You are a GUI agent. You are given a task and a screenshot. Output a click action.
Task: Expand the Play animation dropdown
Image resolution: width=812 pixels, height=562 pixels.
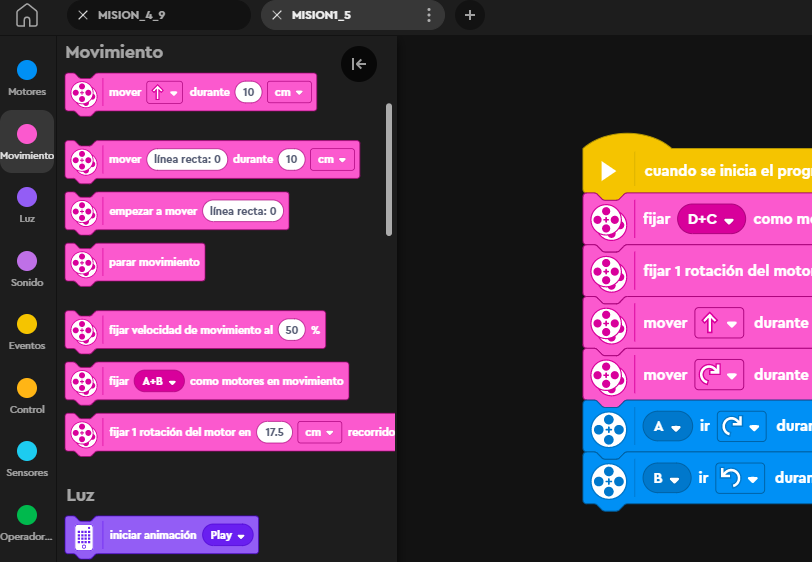coord(229,535)
